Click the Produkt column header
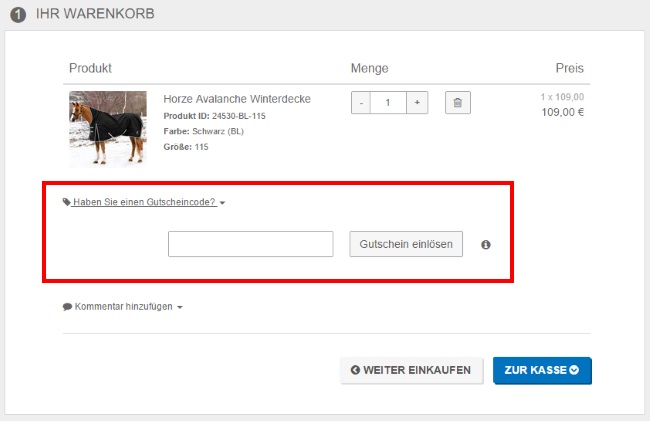The image size is (650, 421). coord(90,68)
